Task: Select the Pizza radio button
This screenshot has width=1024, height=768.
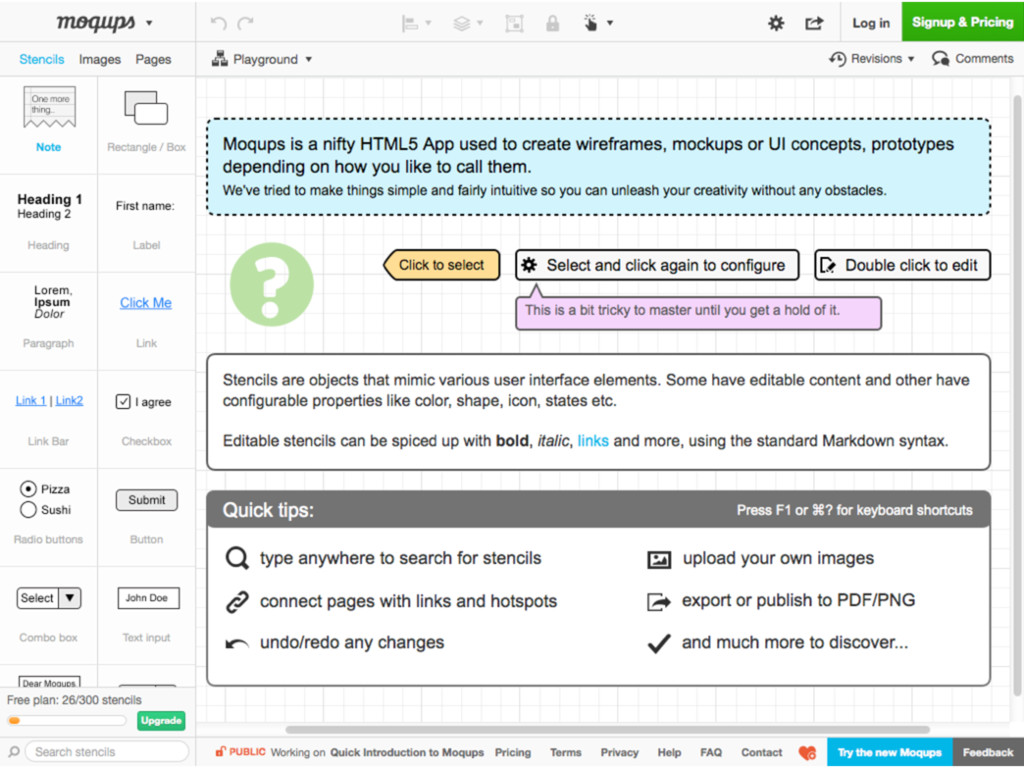Action: (x=28, y=488)
